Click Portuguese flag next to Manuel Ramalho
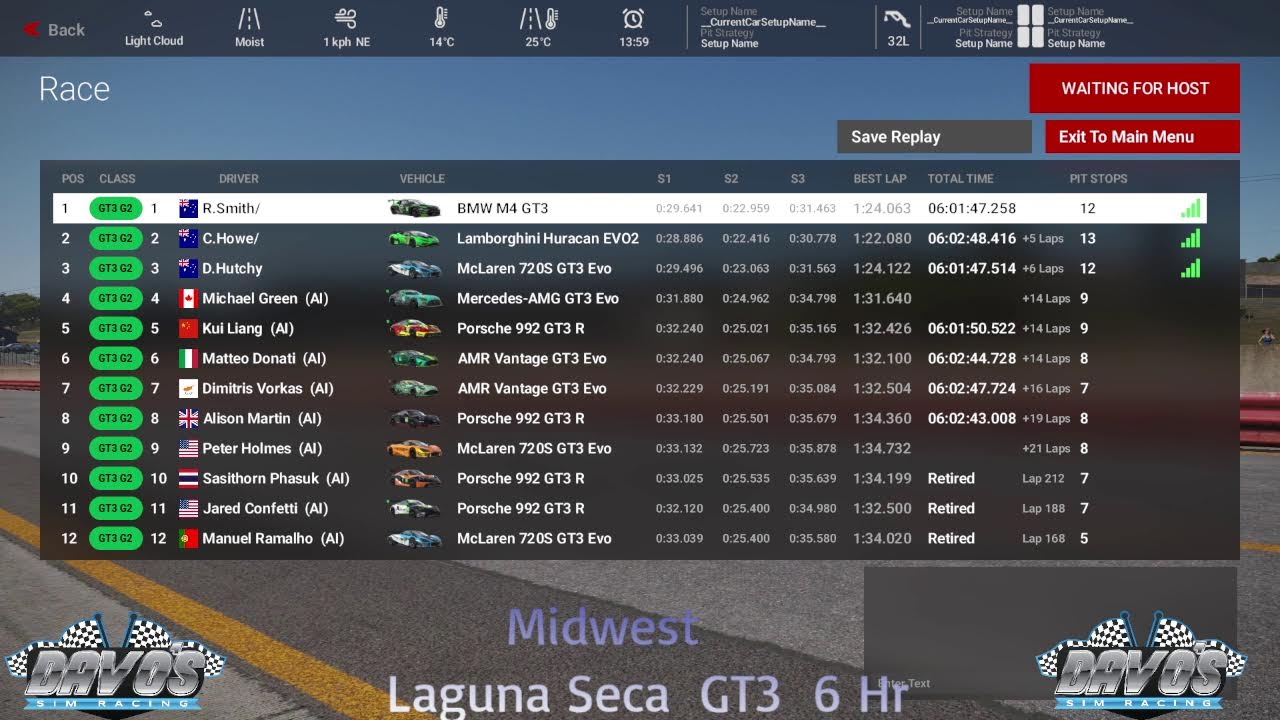This screenshot has width=1280, height=720. [188, 538]
